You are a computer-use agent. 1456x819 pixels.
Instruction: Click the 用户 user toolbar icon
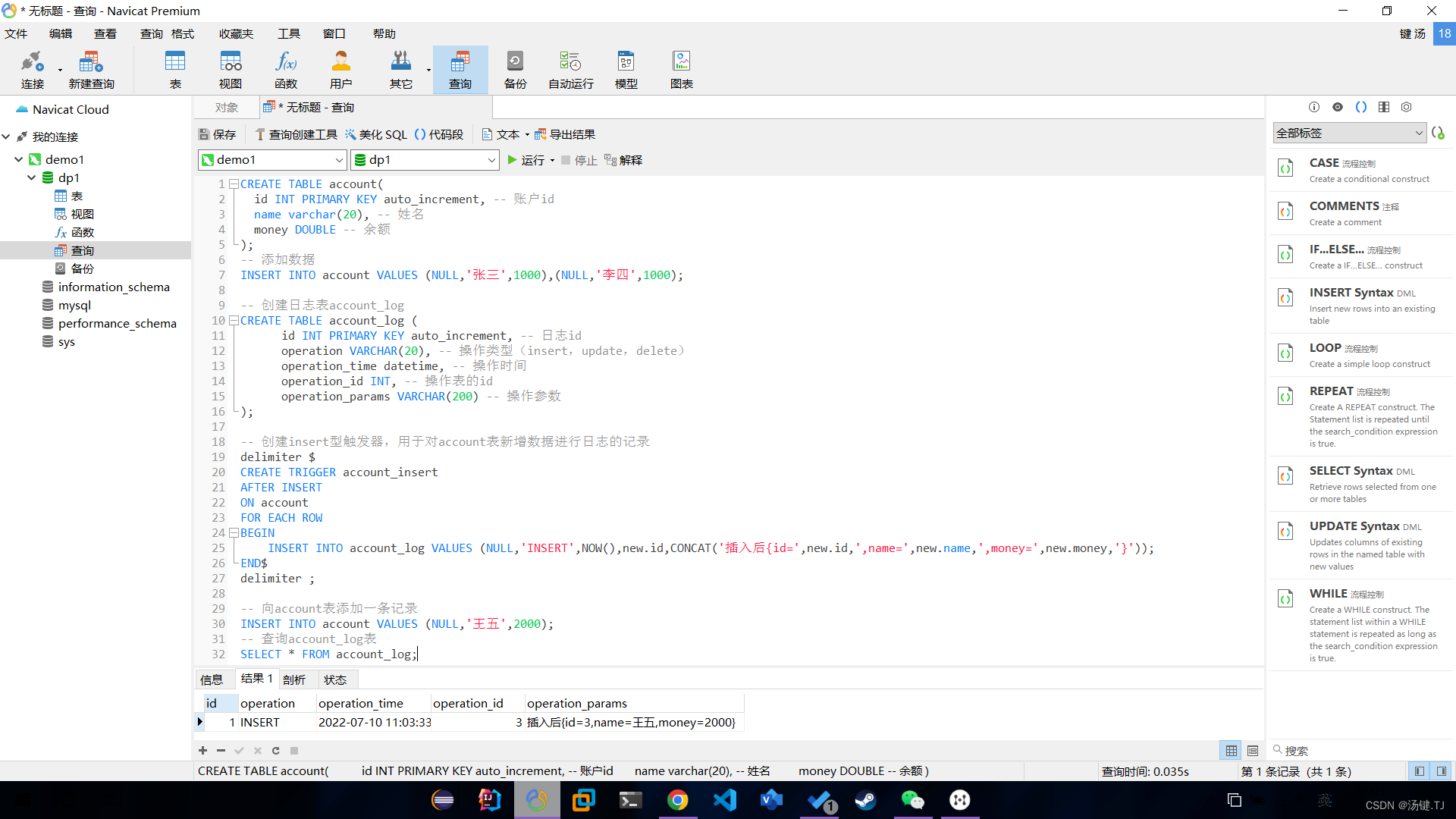[x=340, y=70]
